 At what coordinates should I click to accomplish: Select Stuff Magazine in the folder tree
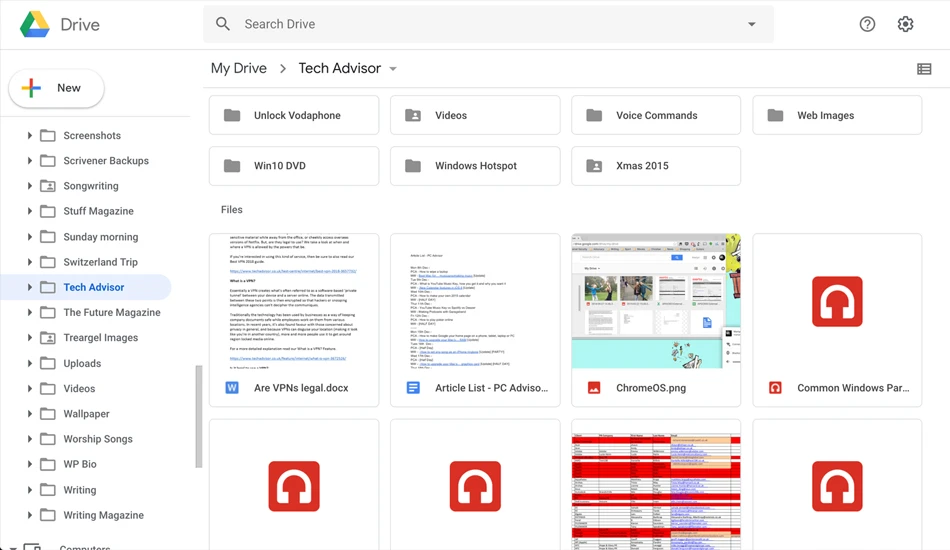click(98, 211)
